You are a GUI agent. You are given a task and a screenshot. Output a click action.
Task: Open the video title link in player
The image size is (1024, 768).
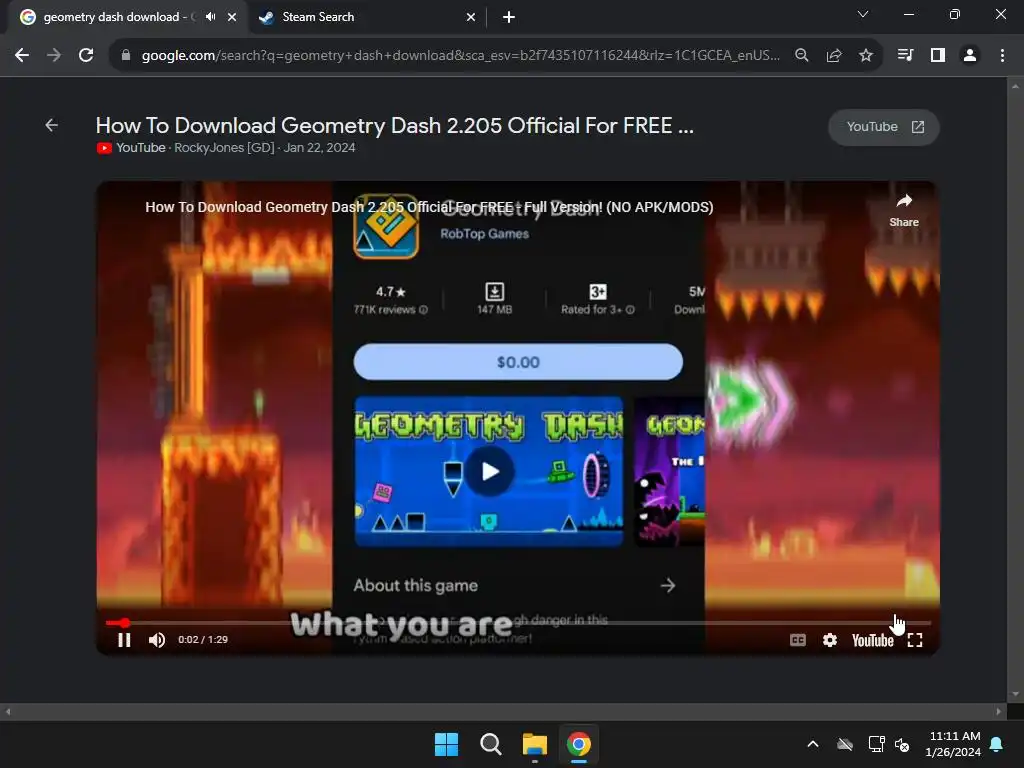pos(429,207)
